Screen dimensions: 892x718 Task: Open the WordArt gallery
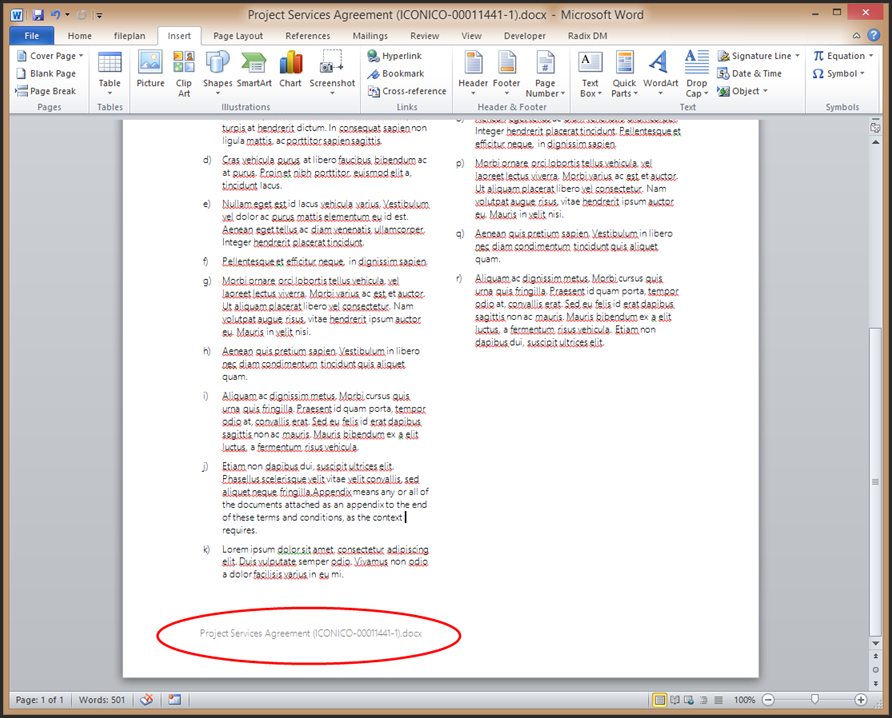pos(660,73)
